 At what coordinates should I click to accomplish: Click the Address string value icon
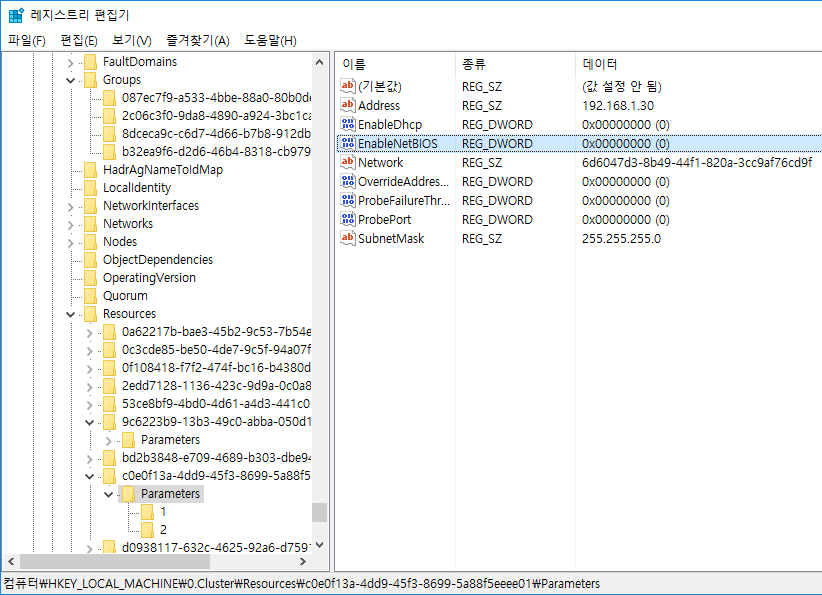(x=348, y=105)
